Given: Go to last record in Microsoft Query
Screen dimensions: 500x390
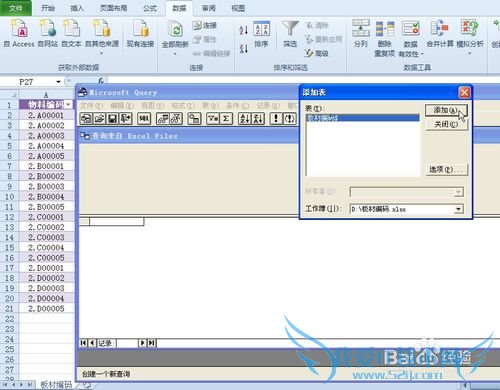Looking at the screenshot, I should pyautogui.click(x=152, y=343).
